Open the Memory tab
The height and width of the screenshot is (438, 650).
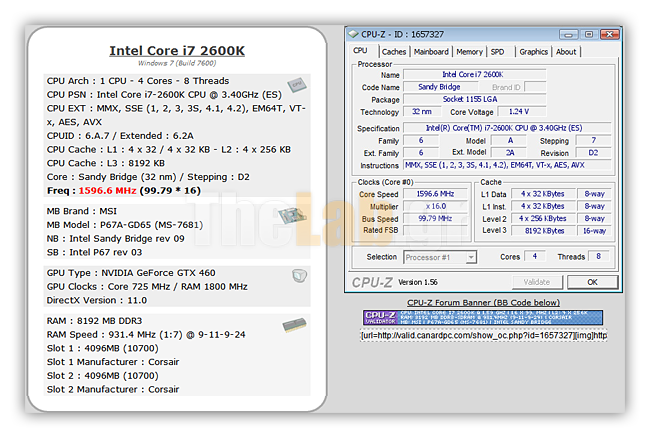(470, 52)
